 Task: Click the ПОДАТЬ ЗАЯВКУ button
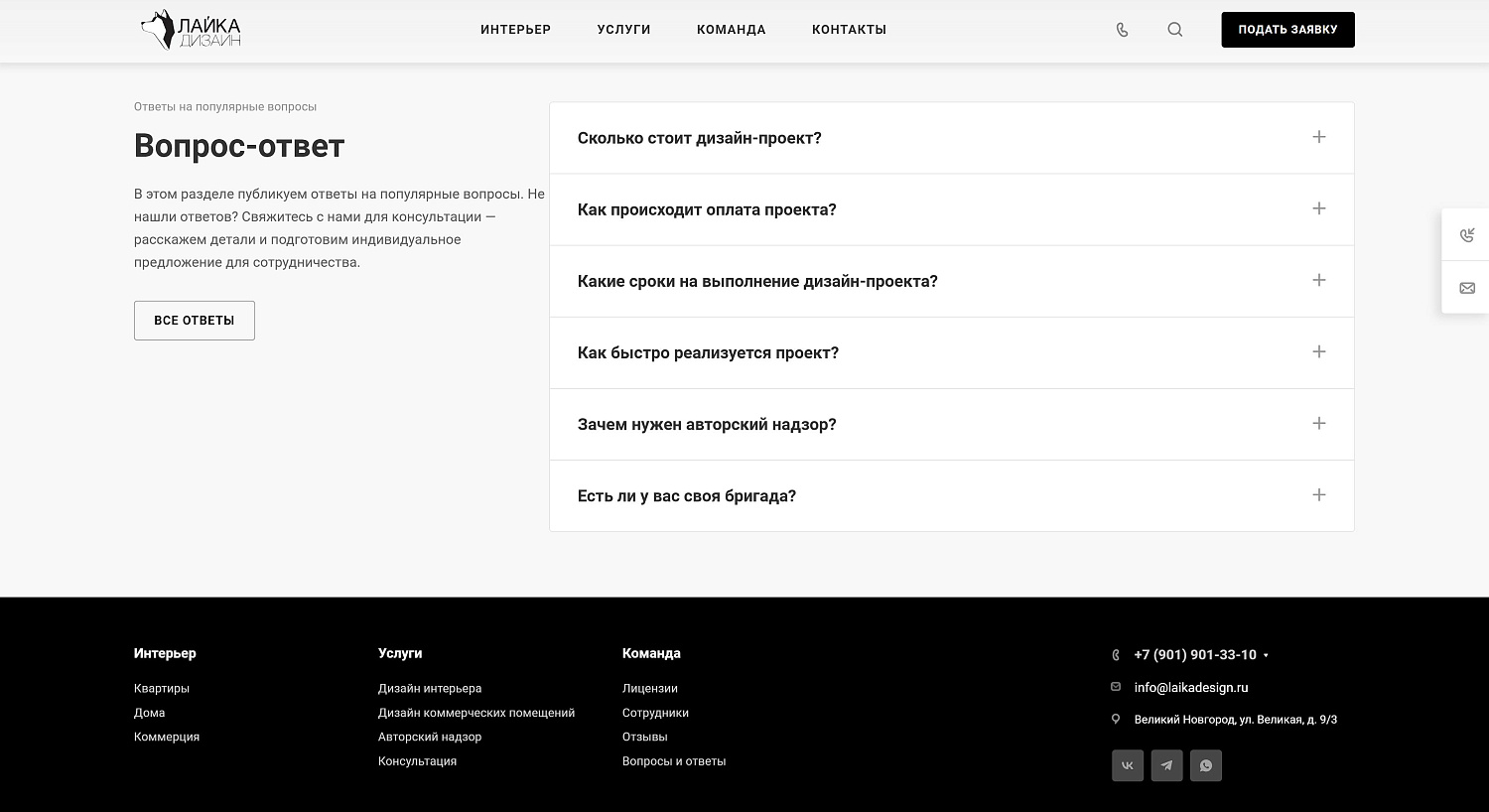(x=1287, y=30)
